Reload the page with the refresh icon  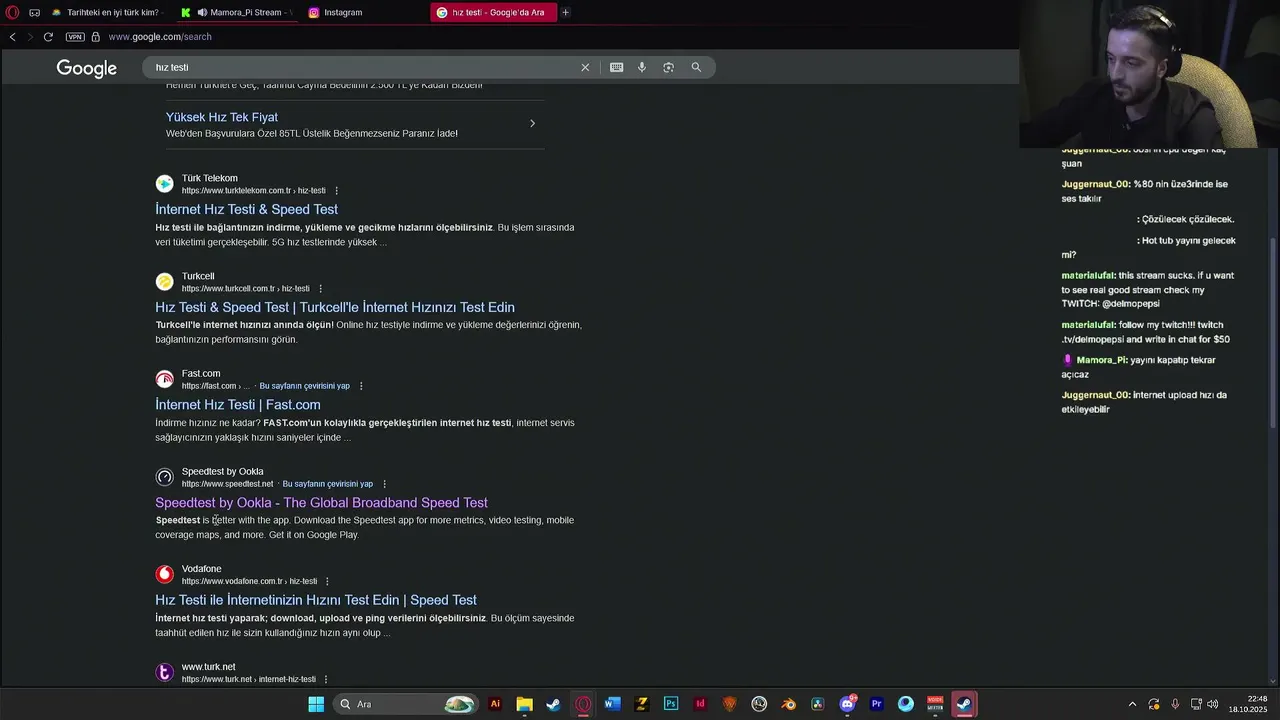point(47,37)
